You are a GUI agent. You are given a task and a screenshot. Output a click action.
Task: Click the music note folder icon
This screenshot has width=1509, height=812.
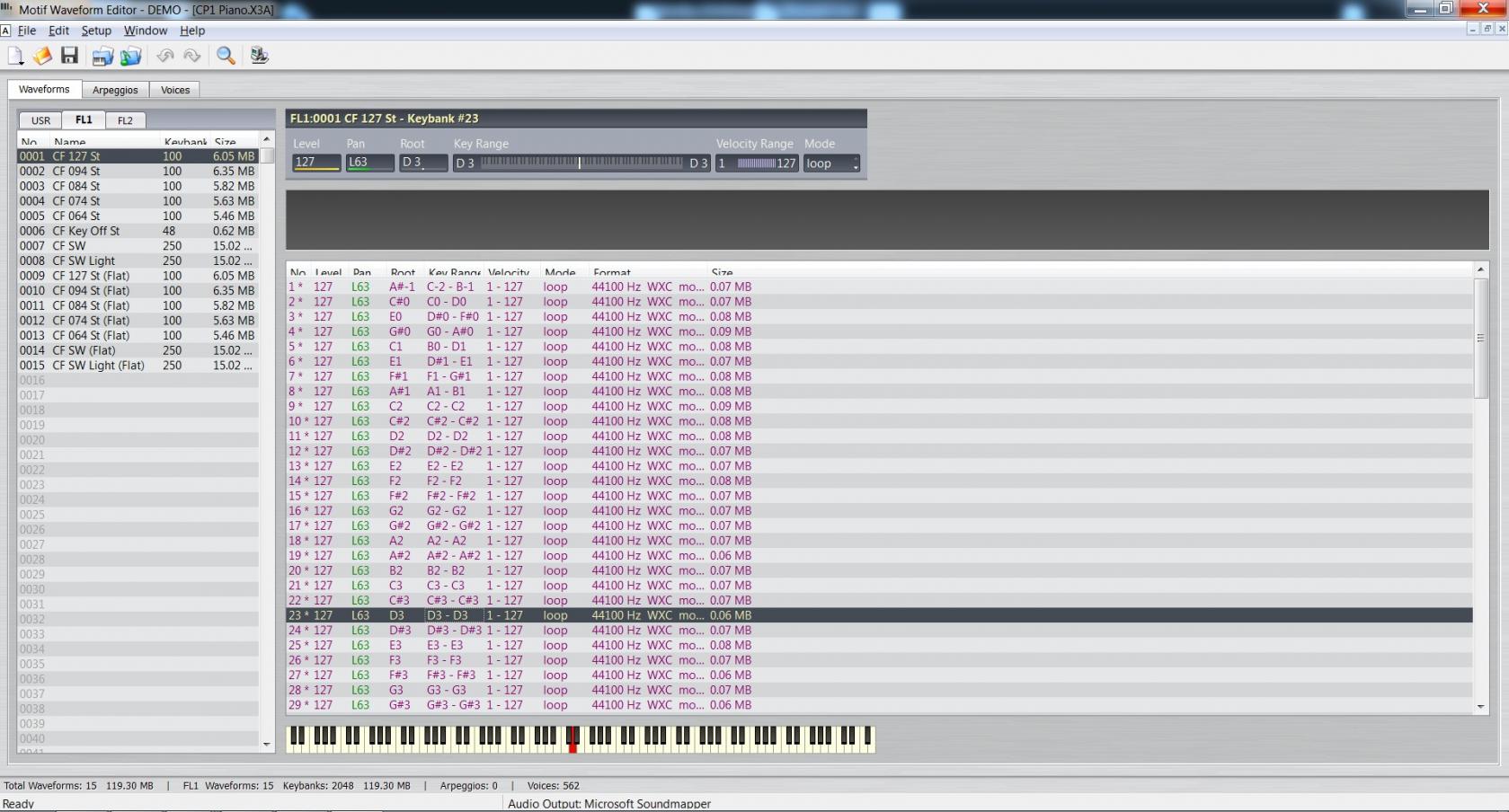tap(131, 56)
